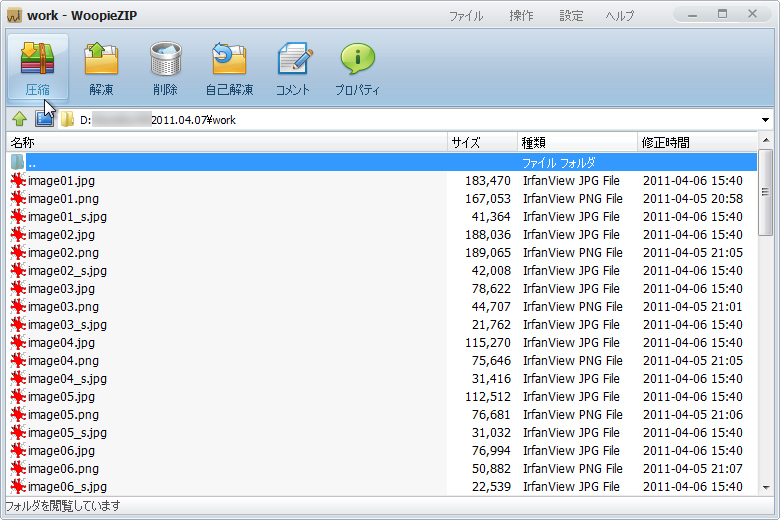Open the コメント comment tool
This screenshot has height=520, width=780.
pos(294,59)
